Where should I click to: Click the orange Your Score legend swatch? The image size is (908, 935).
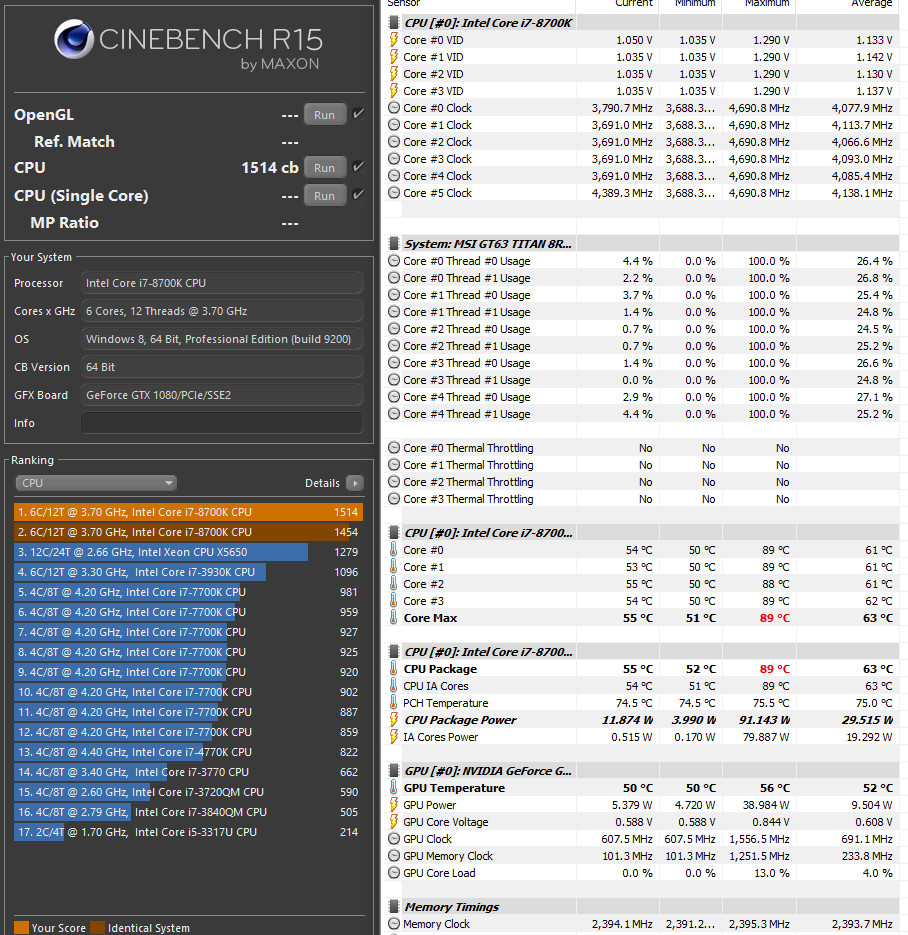coord(21,928)
